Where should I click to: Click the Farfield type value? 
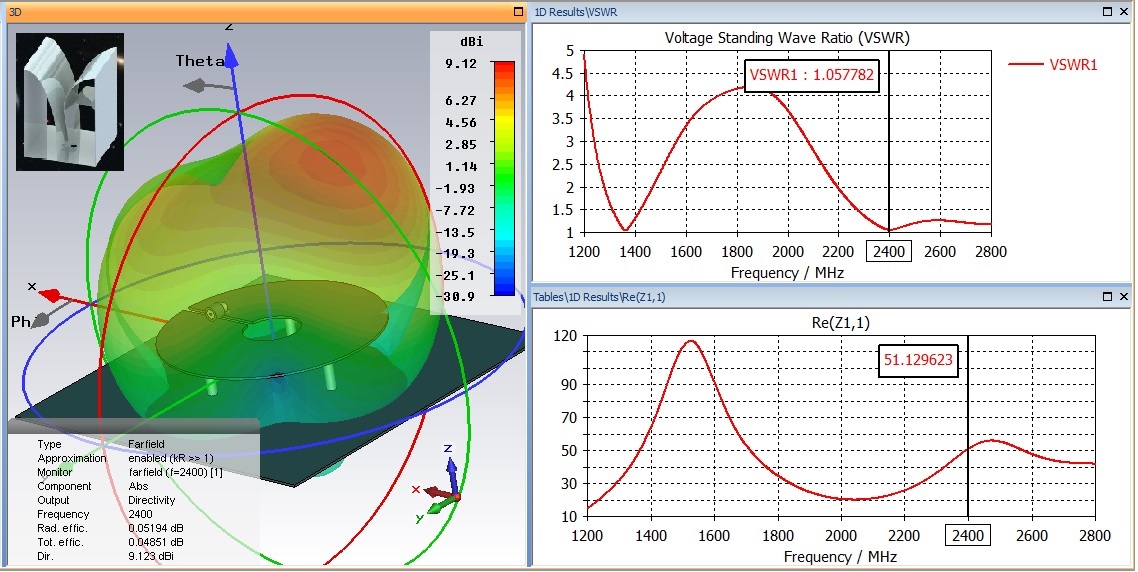pyautogui.click(x=147, y=444)
